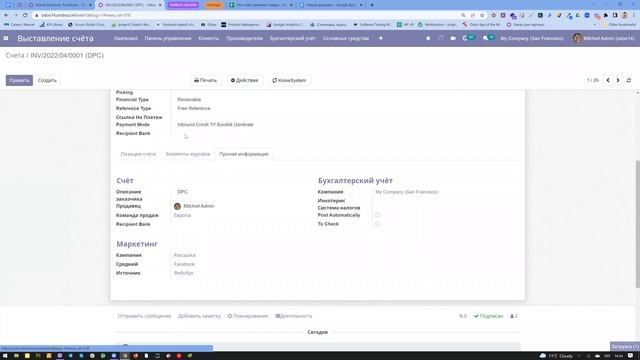Image resolution: width=640 pixels, height=360 pixels.
Task: Click the followers count icon
Action: [x=514, y=316]
